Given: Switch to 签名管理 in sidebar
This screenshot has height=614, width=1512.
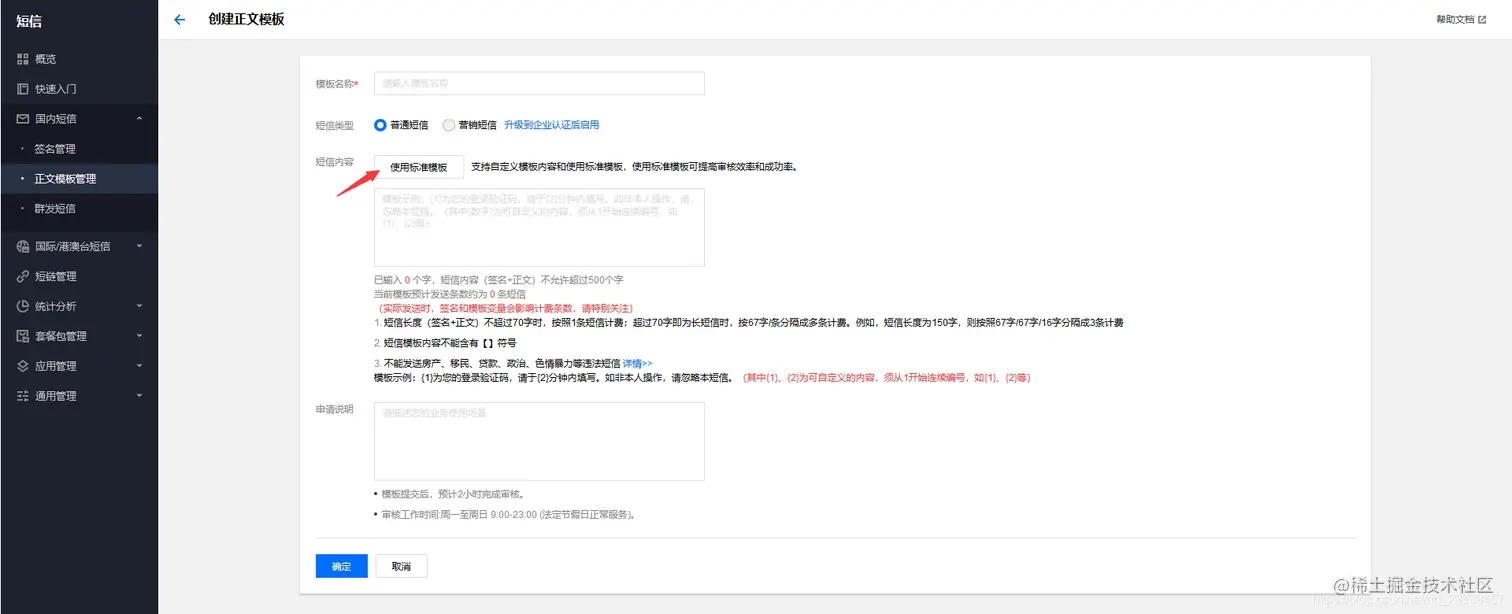Looking at the screenshot, I should pyautogui.click(x=55, y=148).
